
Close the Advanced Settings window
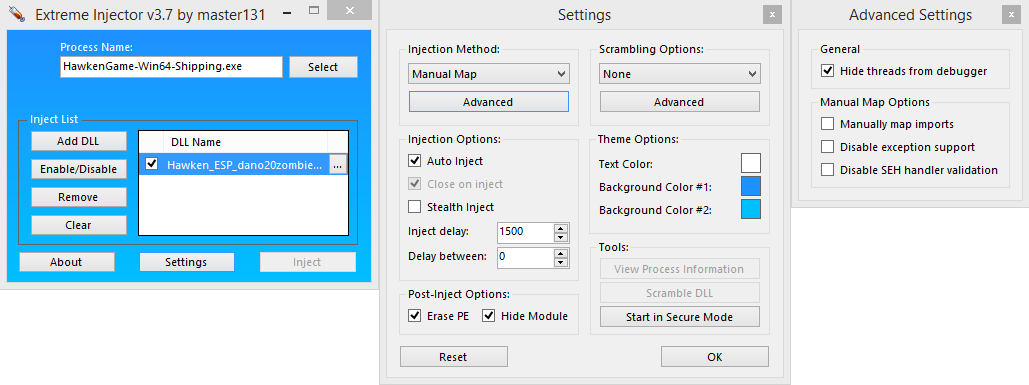(1011, 14)
